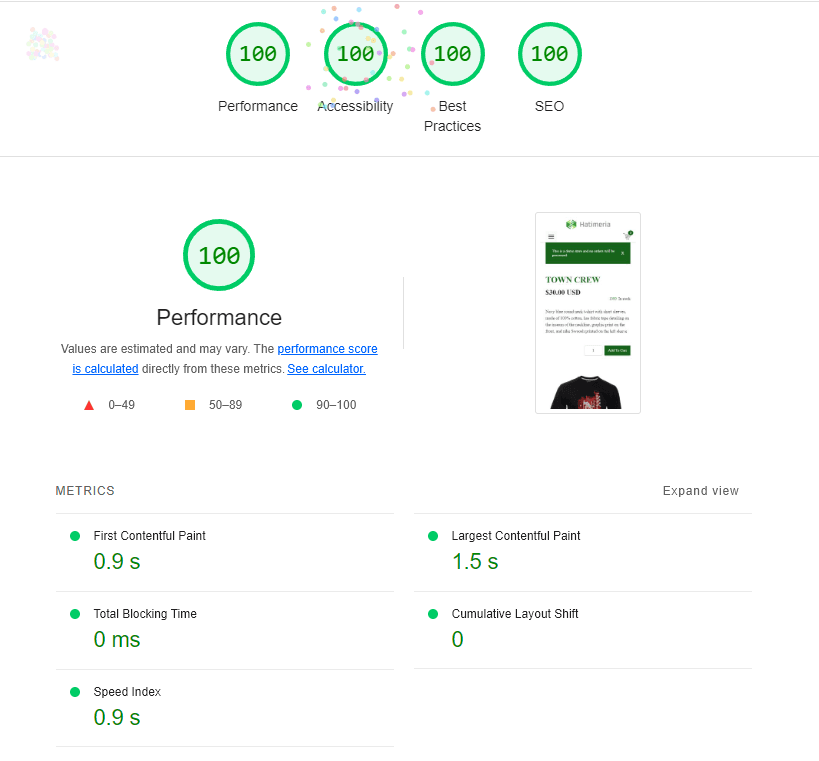Click the orange square 50–89 legend icon
Screen dimensions: 819x761
coord(190,405)
